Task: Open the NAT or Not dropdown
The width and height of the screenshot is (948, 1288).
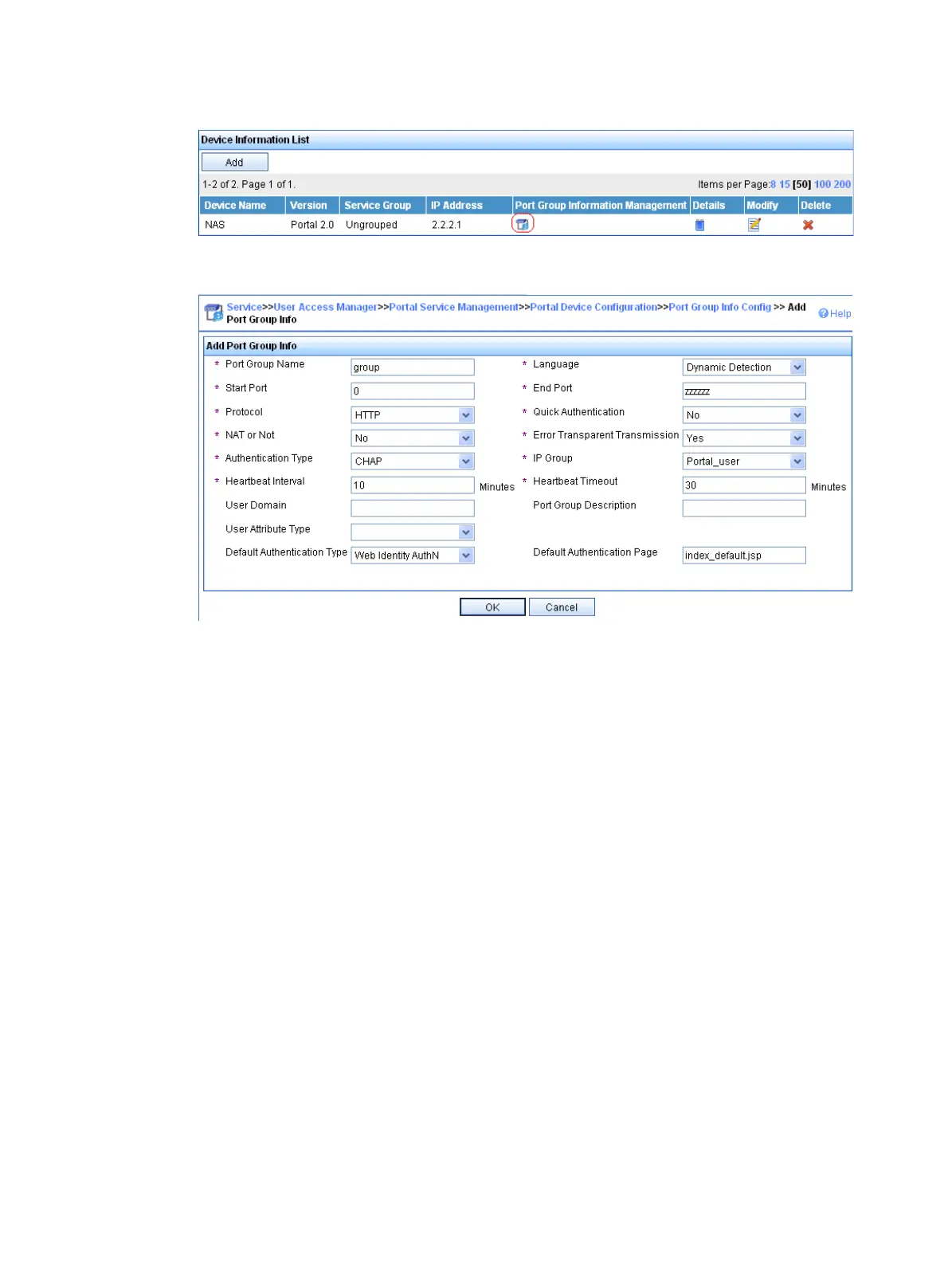Action: pos(413,438)
